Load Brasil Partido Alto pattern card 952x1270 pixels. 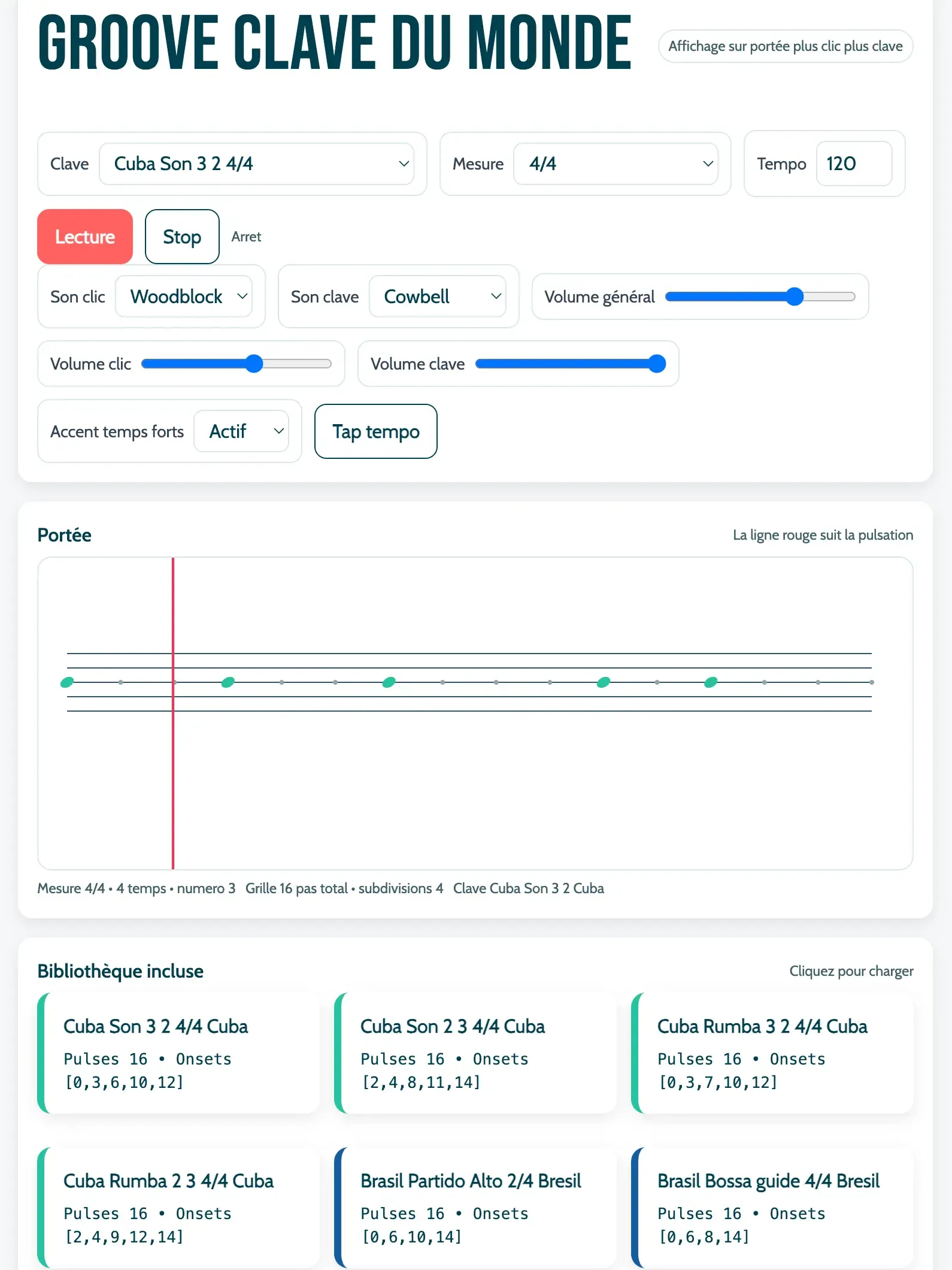475,1207
